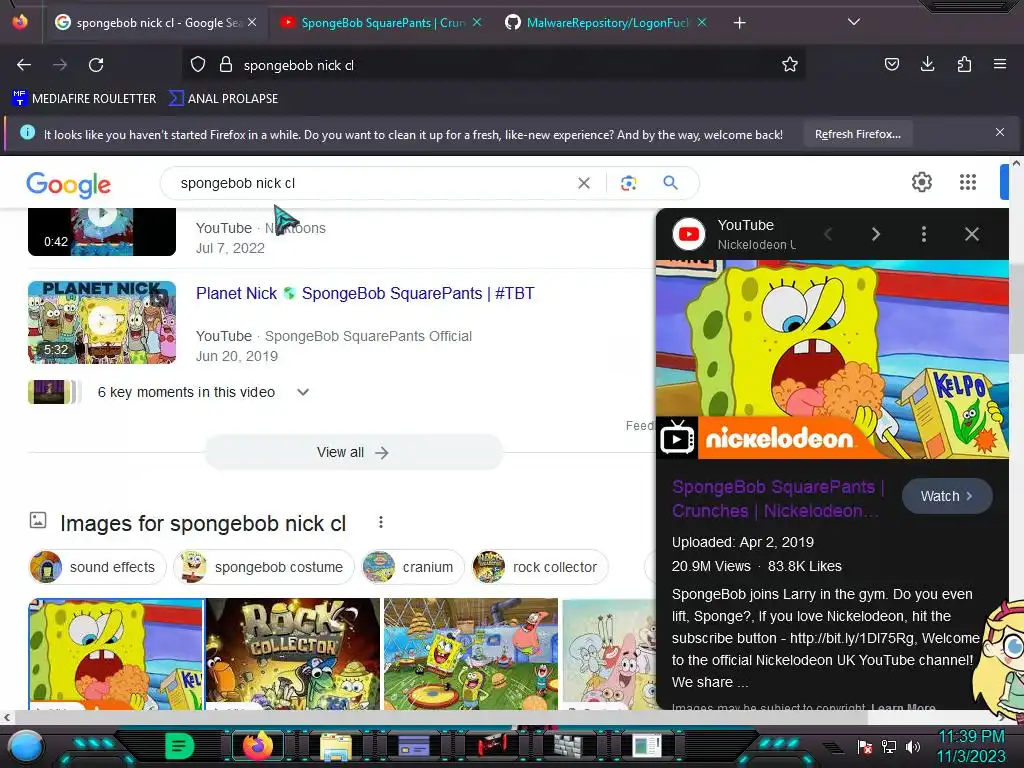
Task: Open the tracking protection shield icon
Action: tap(198, 65)
